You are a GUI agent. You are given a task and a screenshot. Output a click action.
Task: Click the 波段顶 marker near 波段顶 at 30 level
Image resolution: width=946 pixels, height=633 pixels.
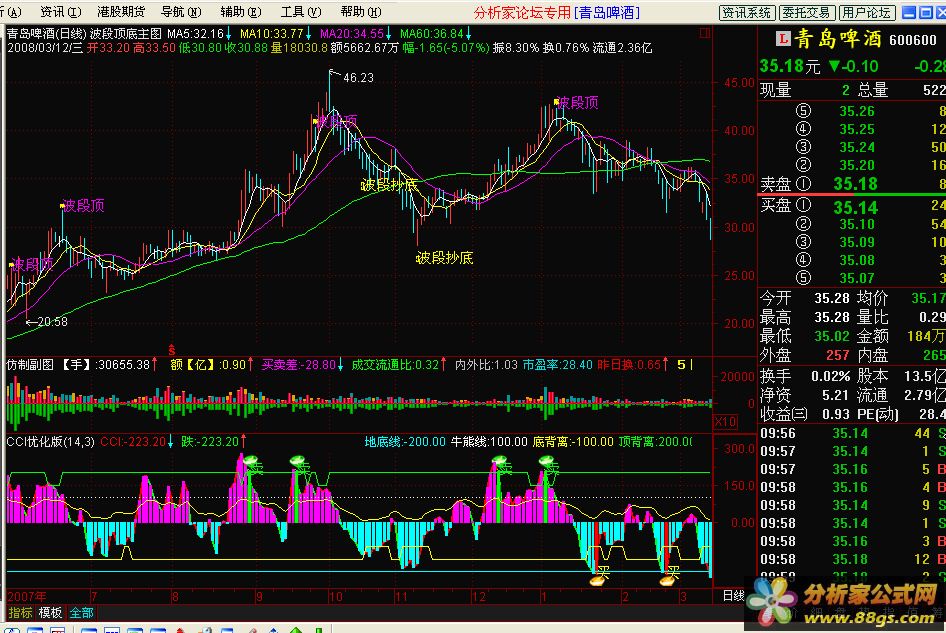pos(82,206)
